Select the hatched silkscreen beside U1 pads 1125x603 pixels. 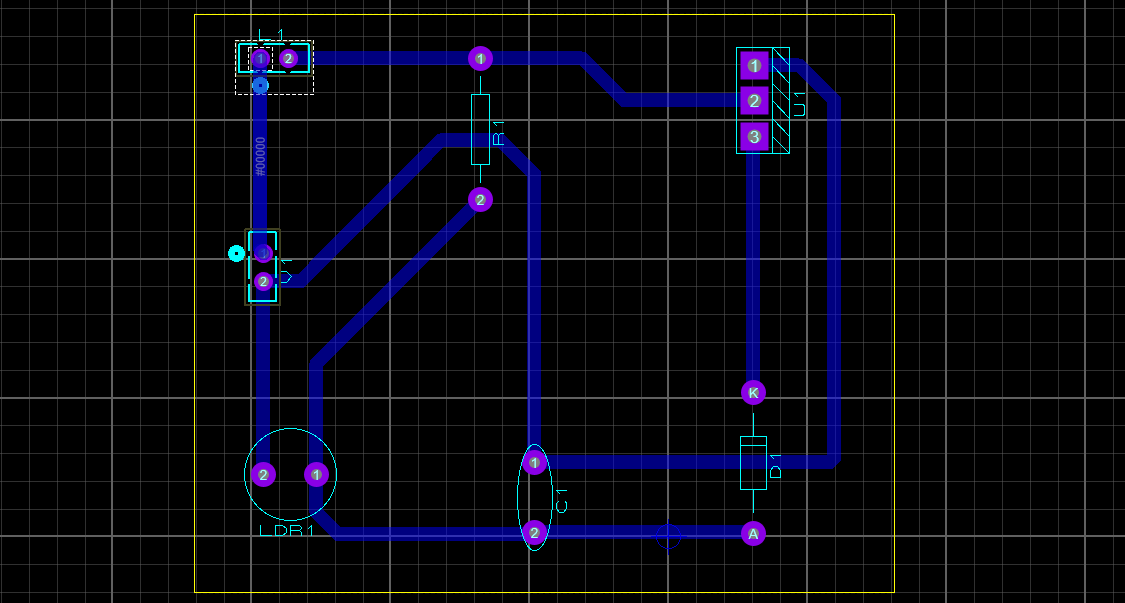[781, 100]
